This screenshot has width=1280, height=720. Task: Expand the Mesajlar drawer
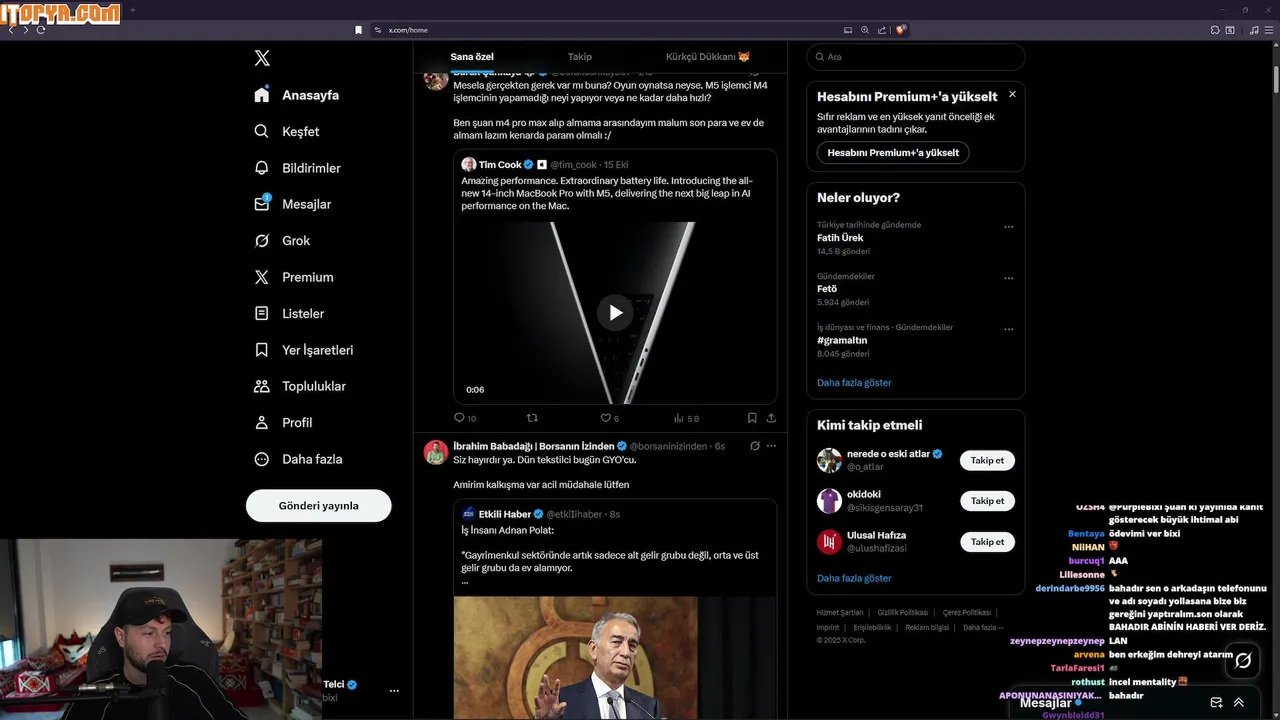pyautogui.click(x=1239, y=703)
